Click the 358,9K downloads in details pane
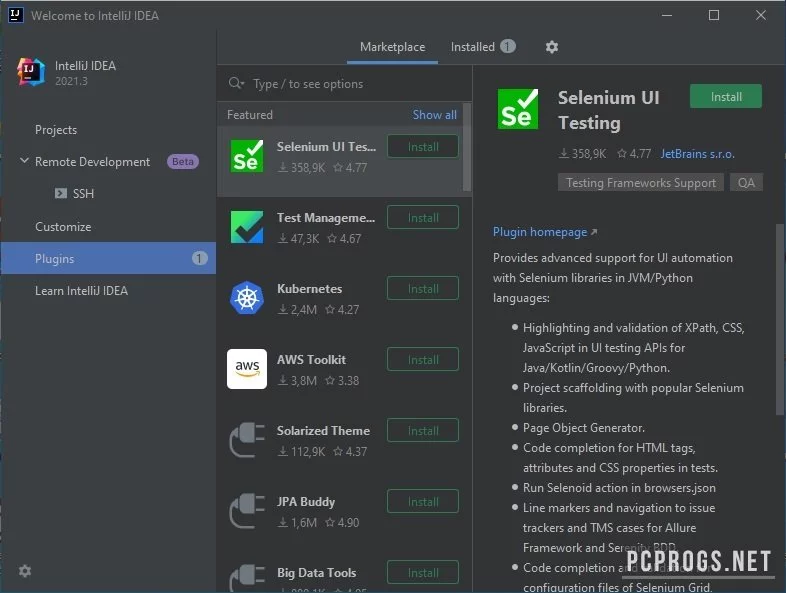Viewport: 786px width, 593px height. 583,154
